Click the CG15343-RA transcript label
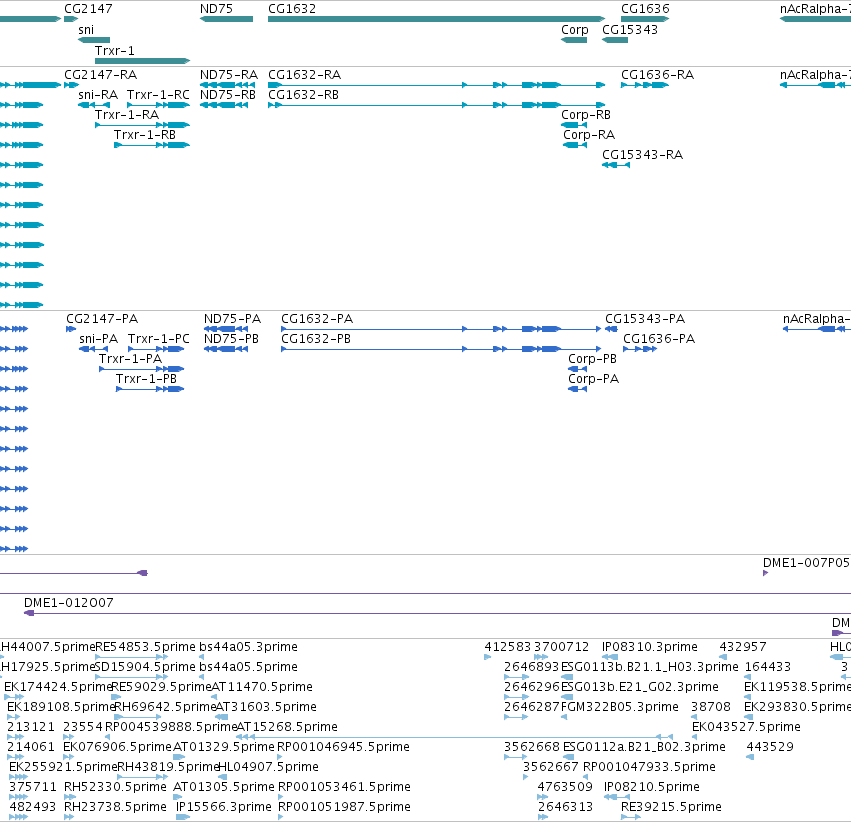 pyautogui.click(x=642, y=155)
